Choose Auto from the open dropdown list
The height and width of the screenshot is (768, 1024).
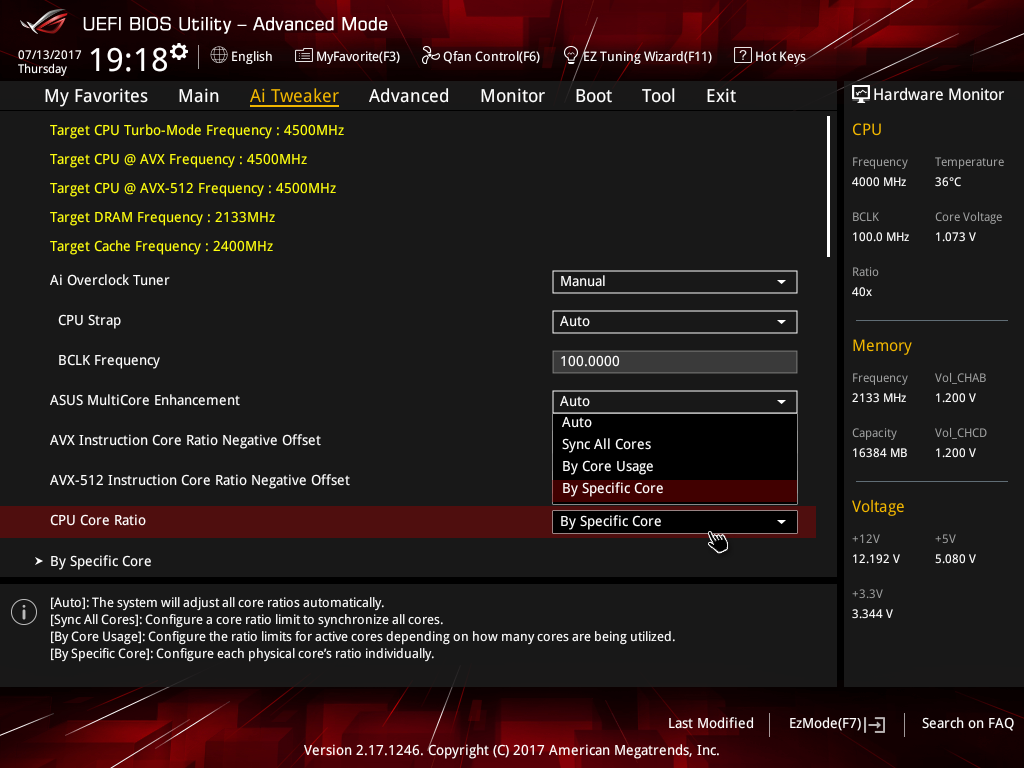pyautogui.click(x=675, y=423)
